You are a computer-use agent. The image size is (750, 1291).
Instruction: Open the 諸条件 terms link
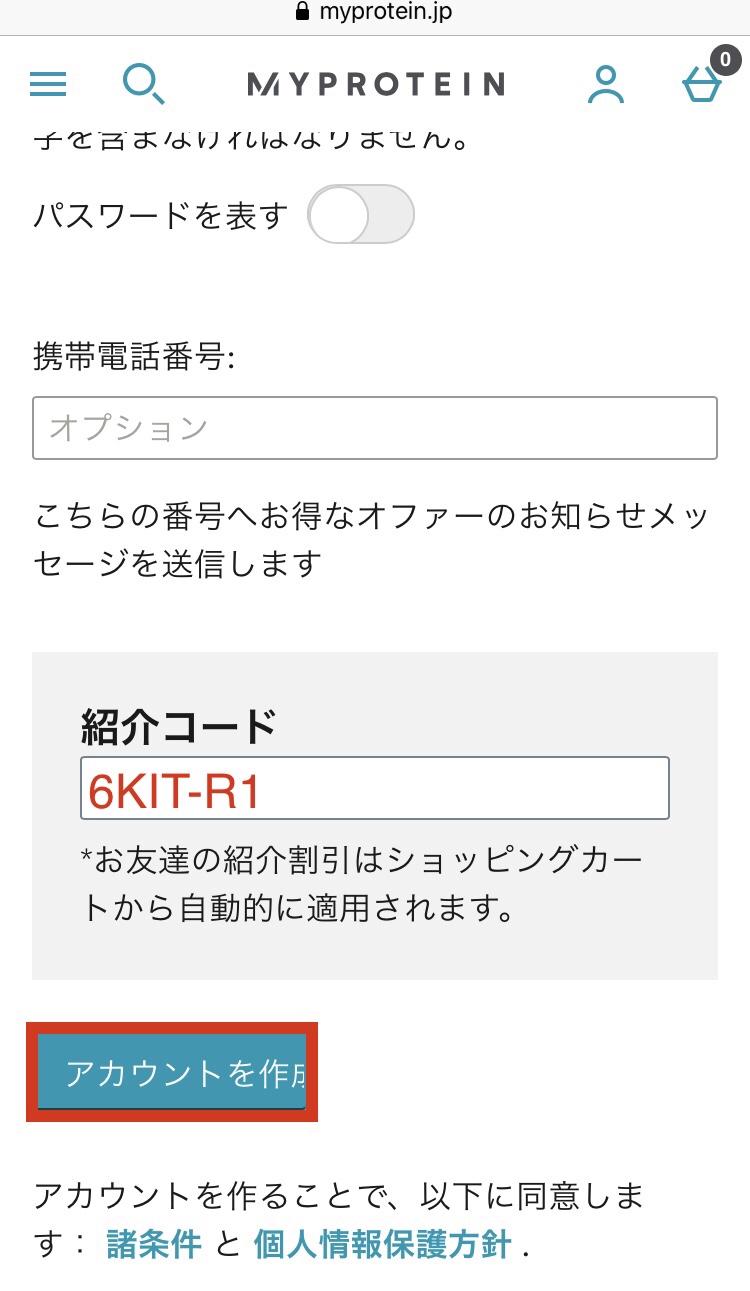tap(154, 1245)
